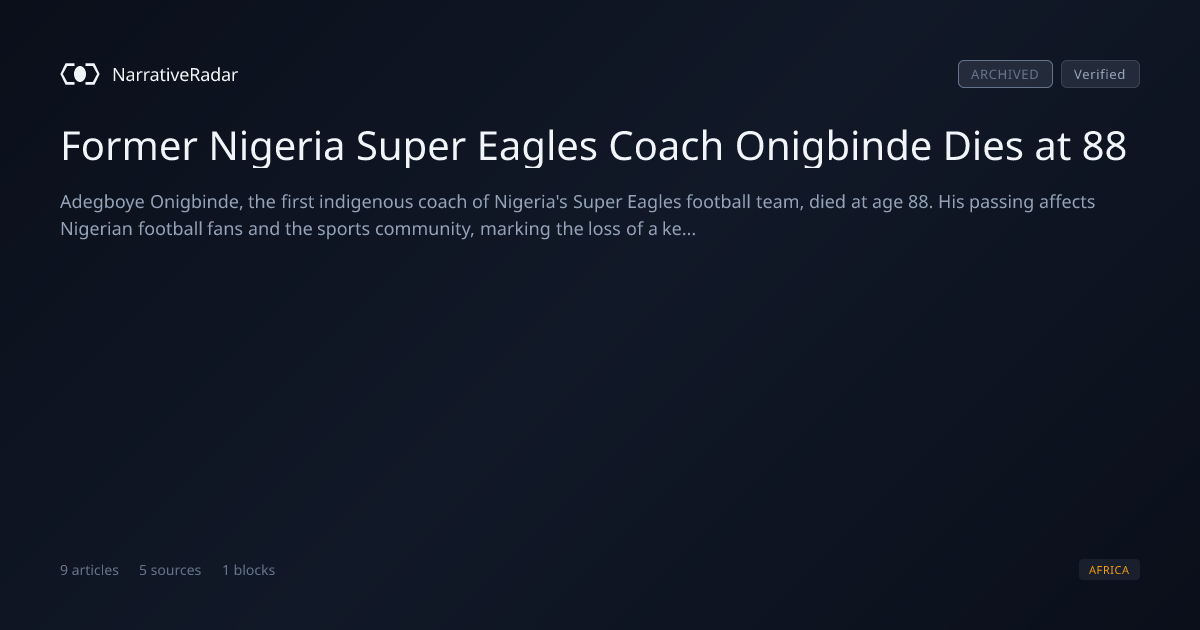Select the orange AFRICA region tag
Screen dimensions: 1200x630
tap(1109, 570)
